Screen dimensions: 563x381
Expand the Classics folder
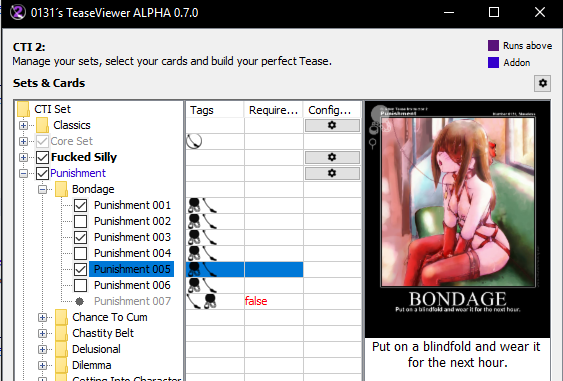[23, 125]
